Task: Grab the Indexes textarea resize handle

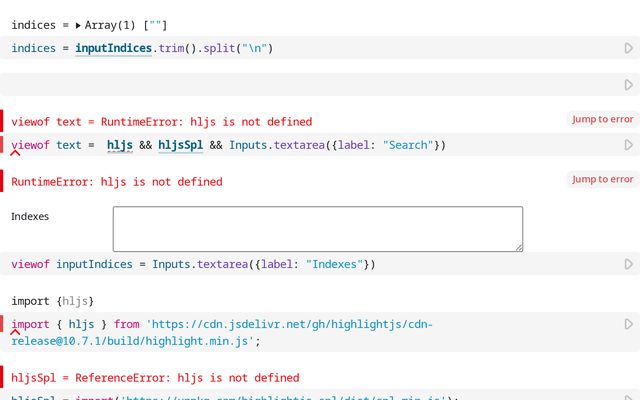Action: tap(518, 246)
